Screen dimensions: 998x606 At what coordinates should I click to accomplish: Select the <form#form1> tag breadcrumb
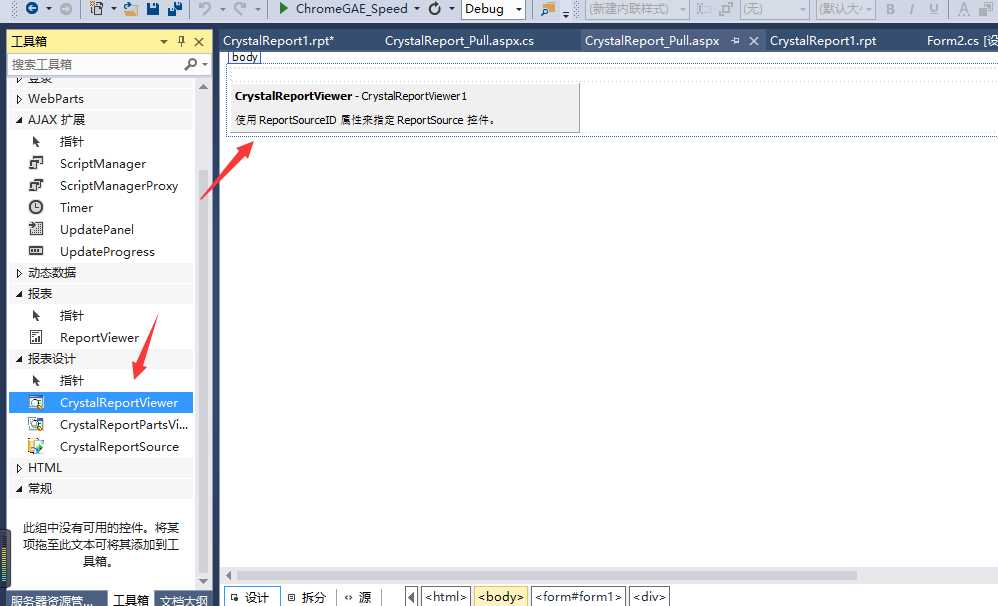tap(579, 597)
